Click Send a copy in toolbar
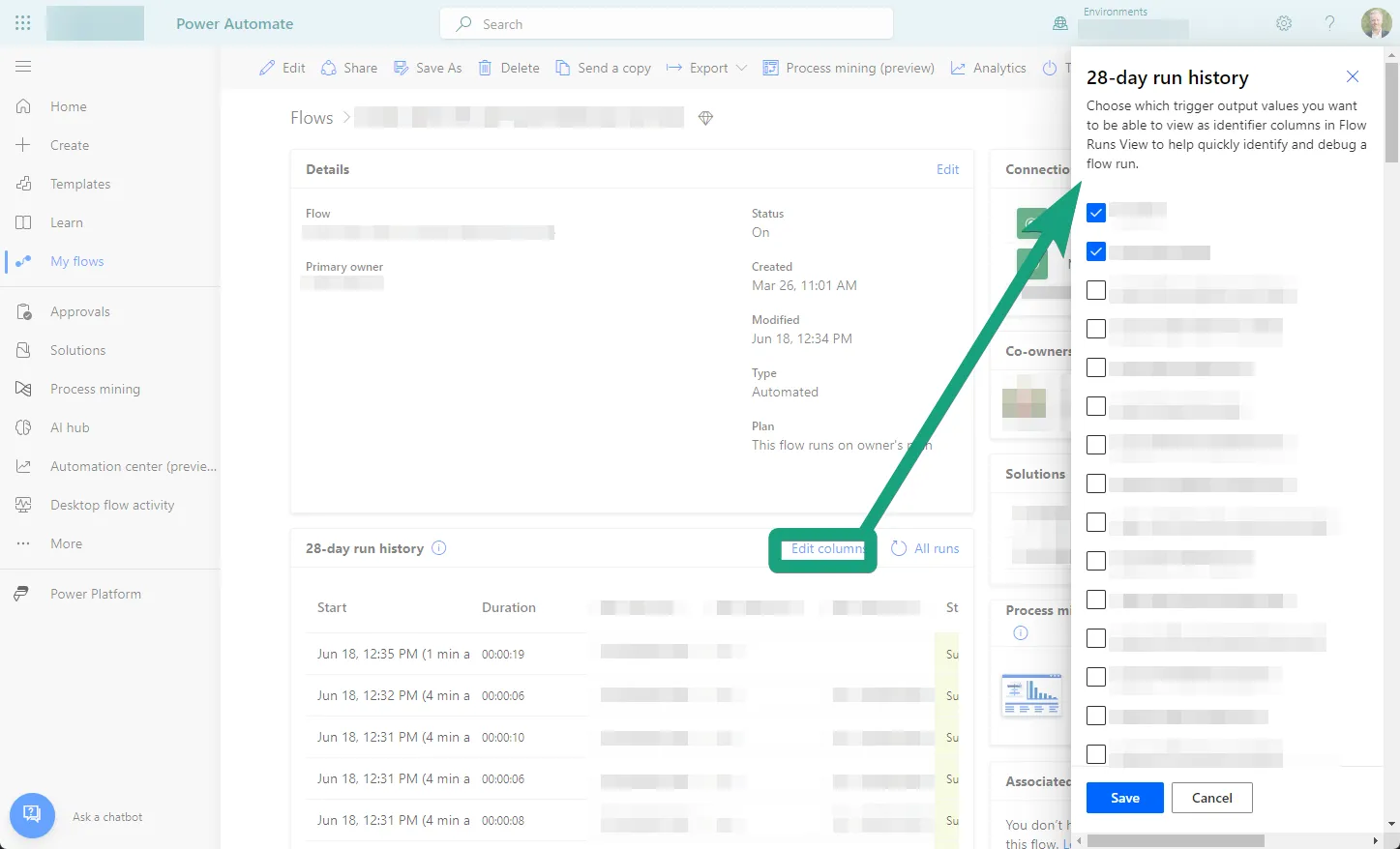Screen dimensions: 1400x849 click(x=603, y=68)
